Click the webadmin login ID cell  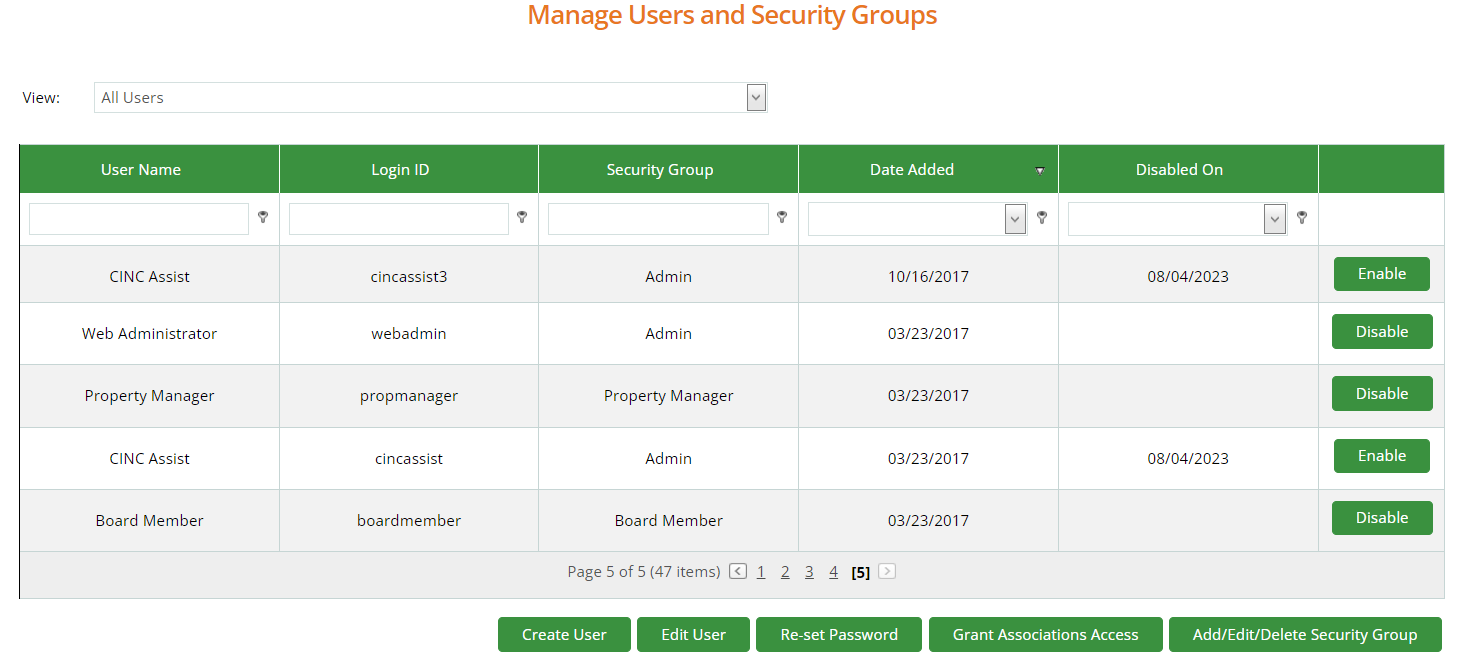click(409, 334)
